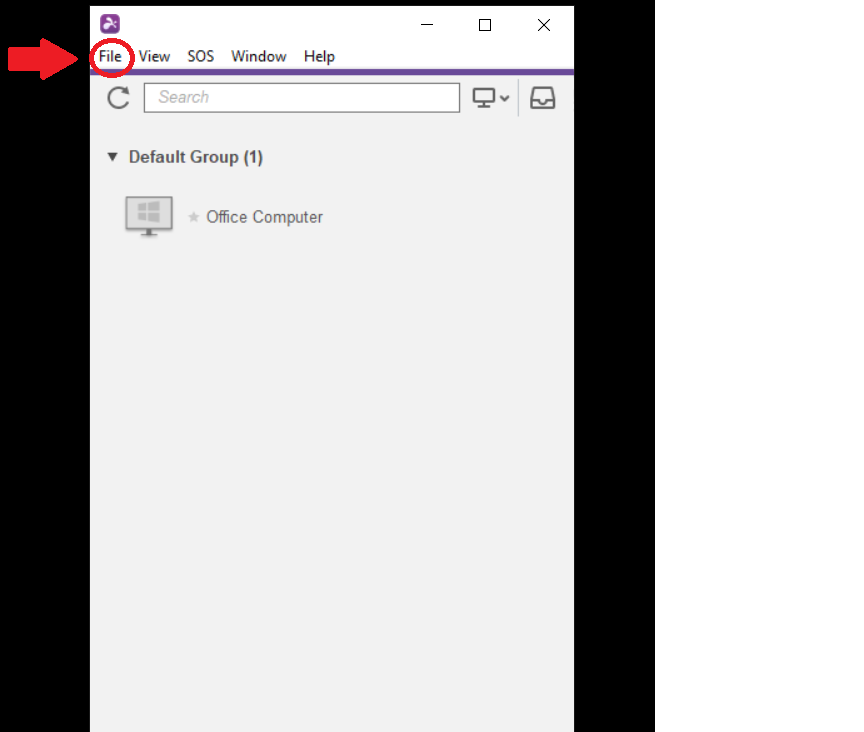Viewport: 864px width, 732px height.
Task: Toggle favorite star for Office Computer
Action: [193, 217]
